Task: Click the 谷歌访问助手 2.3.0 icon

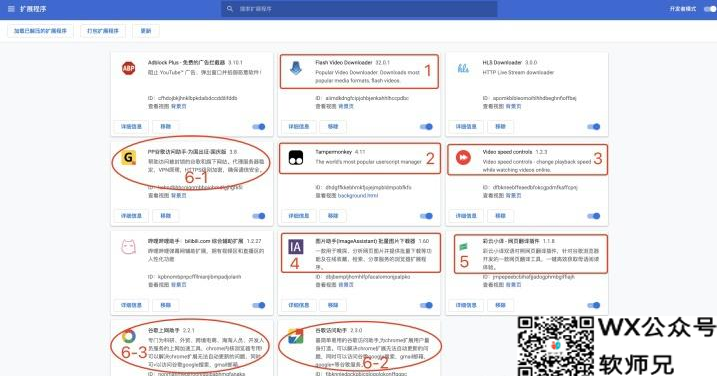Action: [x=296, y=336]
